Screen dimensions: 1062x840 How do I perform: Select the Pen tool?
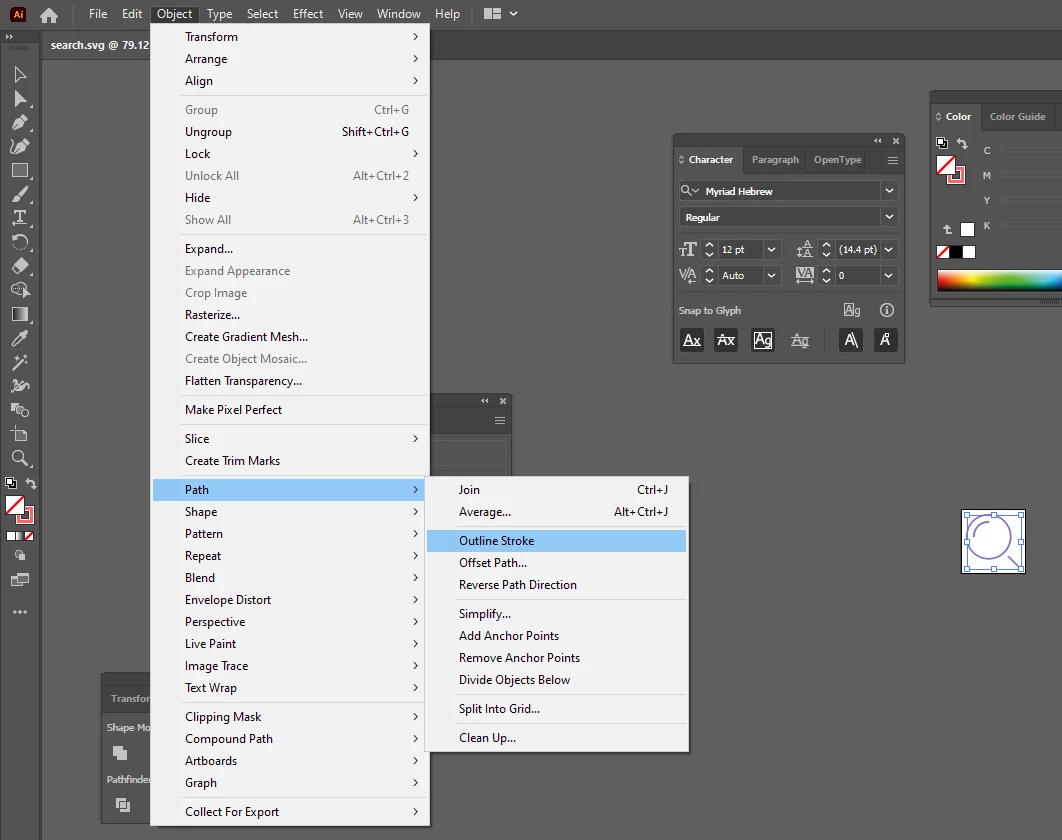20,123
